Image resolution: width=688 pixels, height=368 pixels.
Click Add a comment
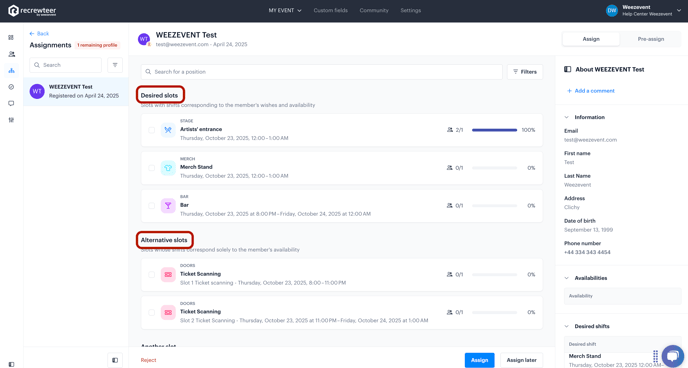(x=591, y=91)
